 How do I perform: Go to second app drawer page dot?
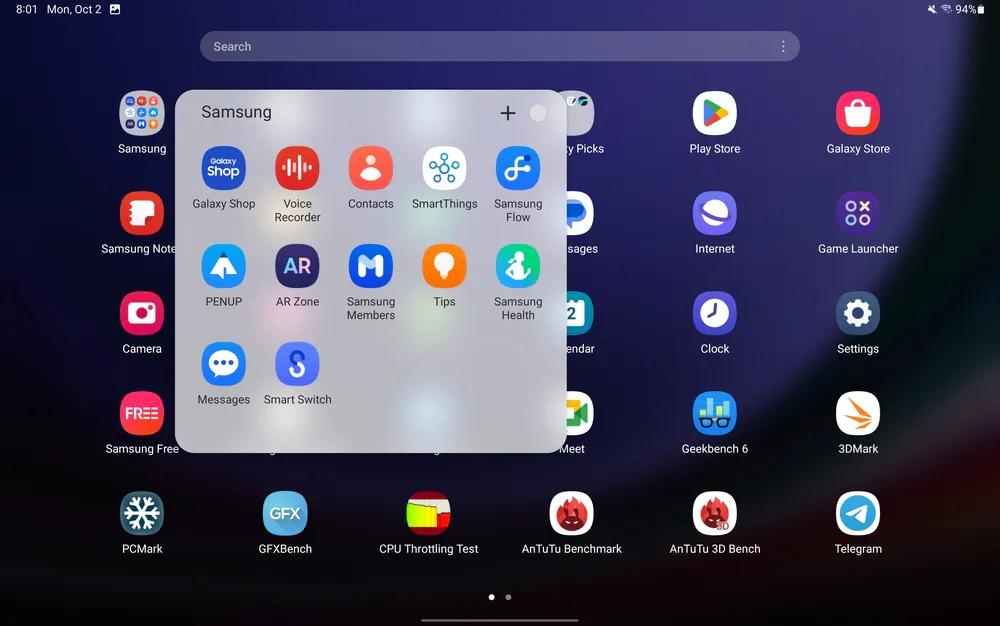pos(508,597)
